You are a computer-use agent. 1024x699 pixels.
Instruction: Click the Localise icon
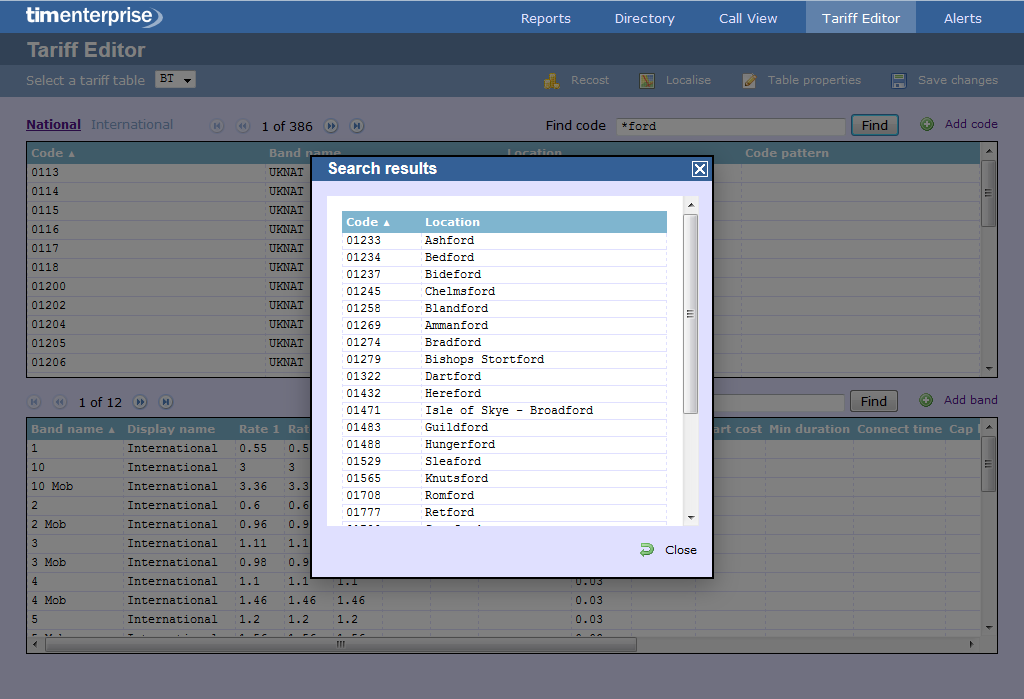click(x=647, y=81)
